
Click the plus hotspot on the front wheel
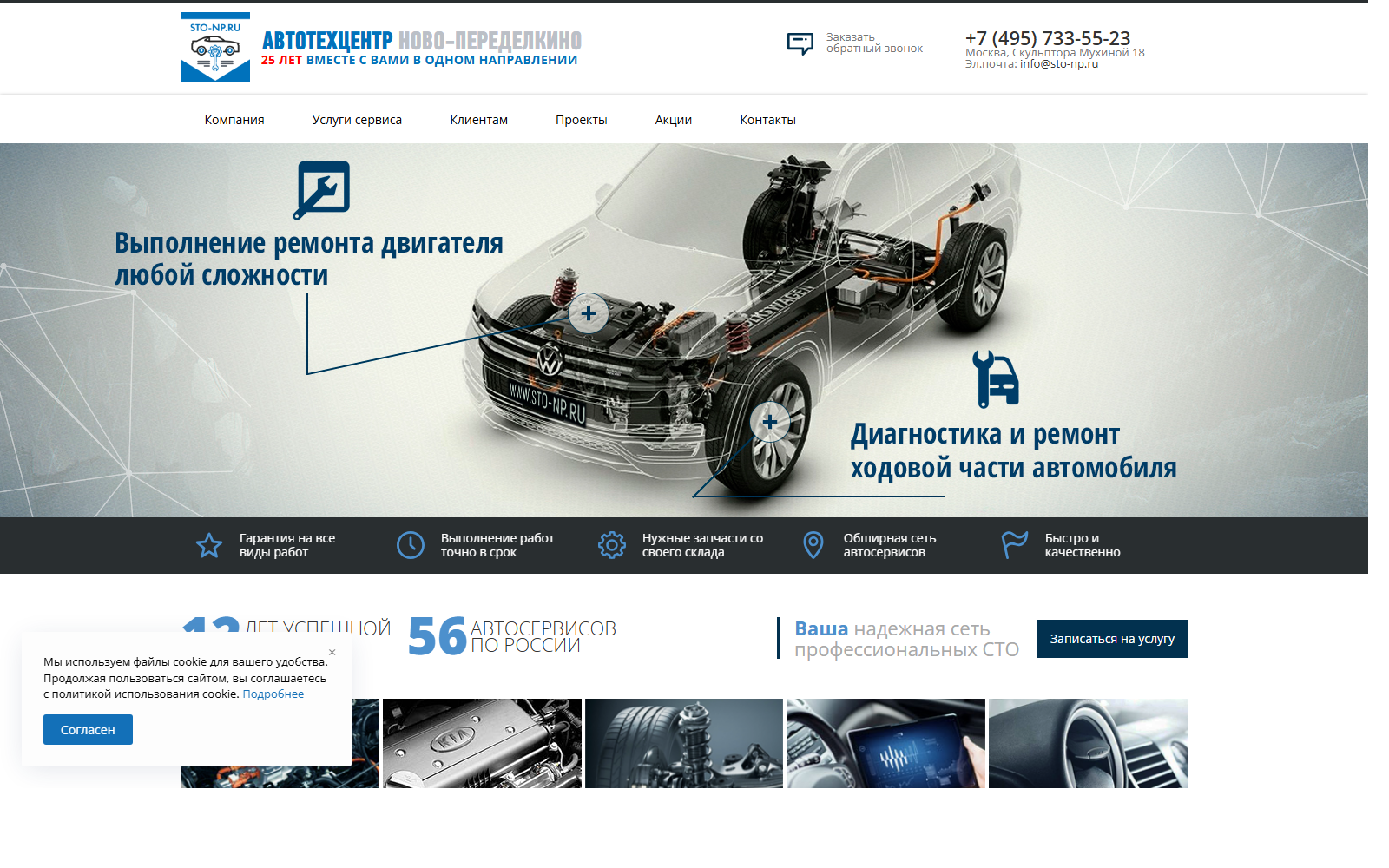[x=770, y=423]
